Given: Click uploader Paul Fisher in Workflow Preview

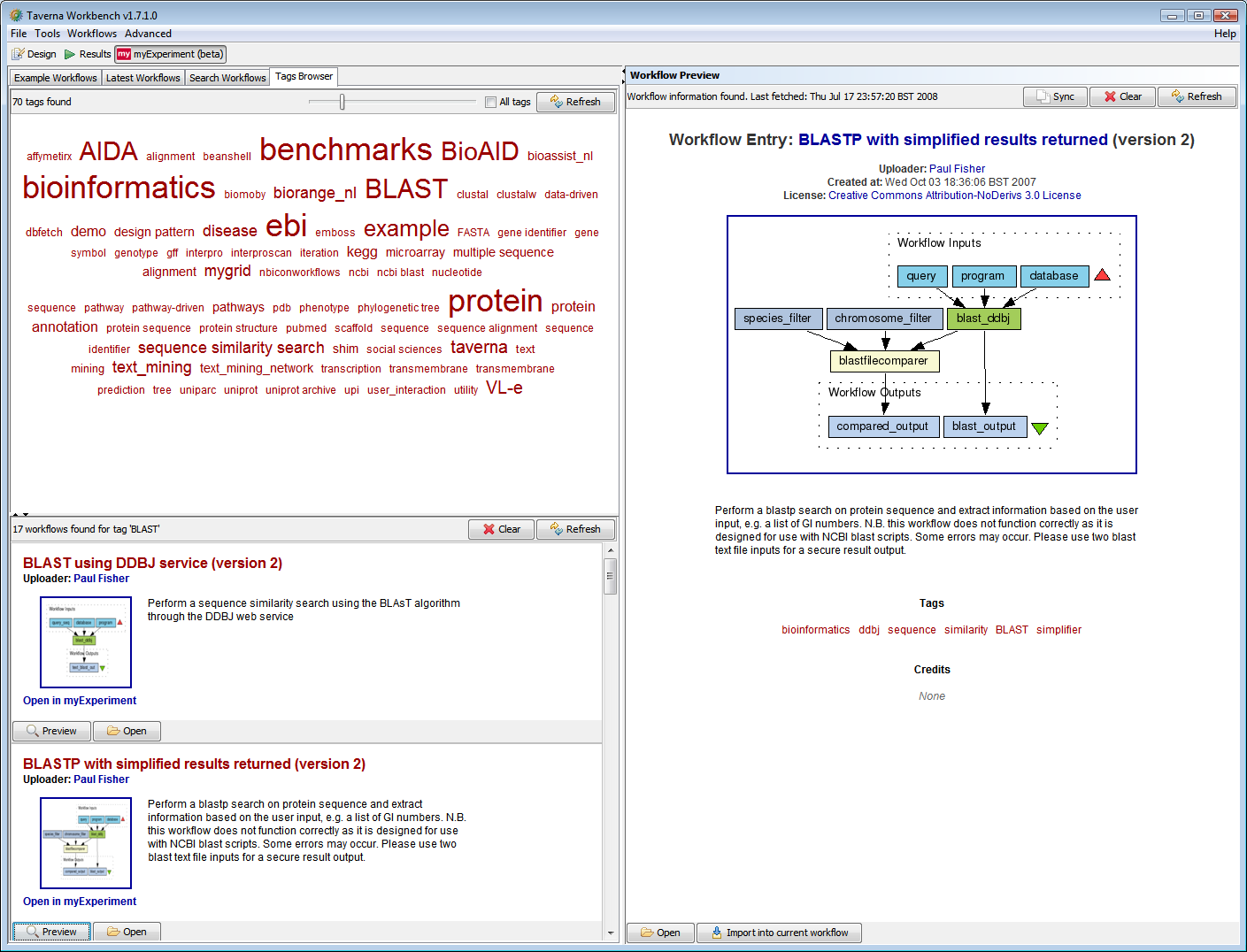Looking at the screenshot, I should [x=957, y=169].
